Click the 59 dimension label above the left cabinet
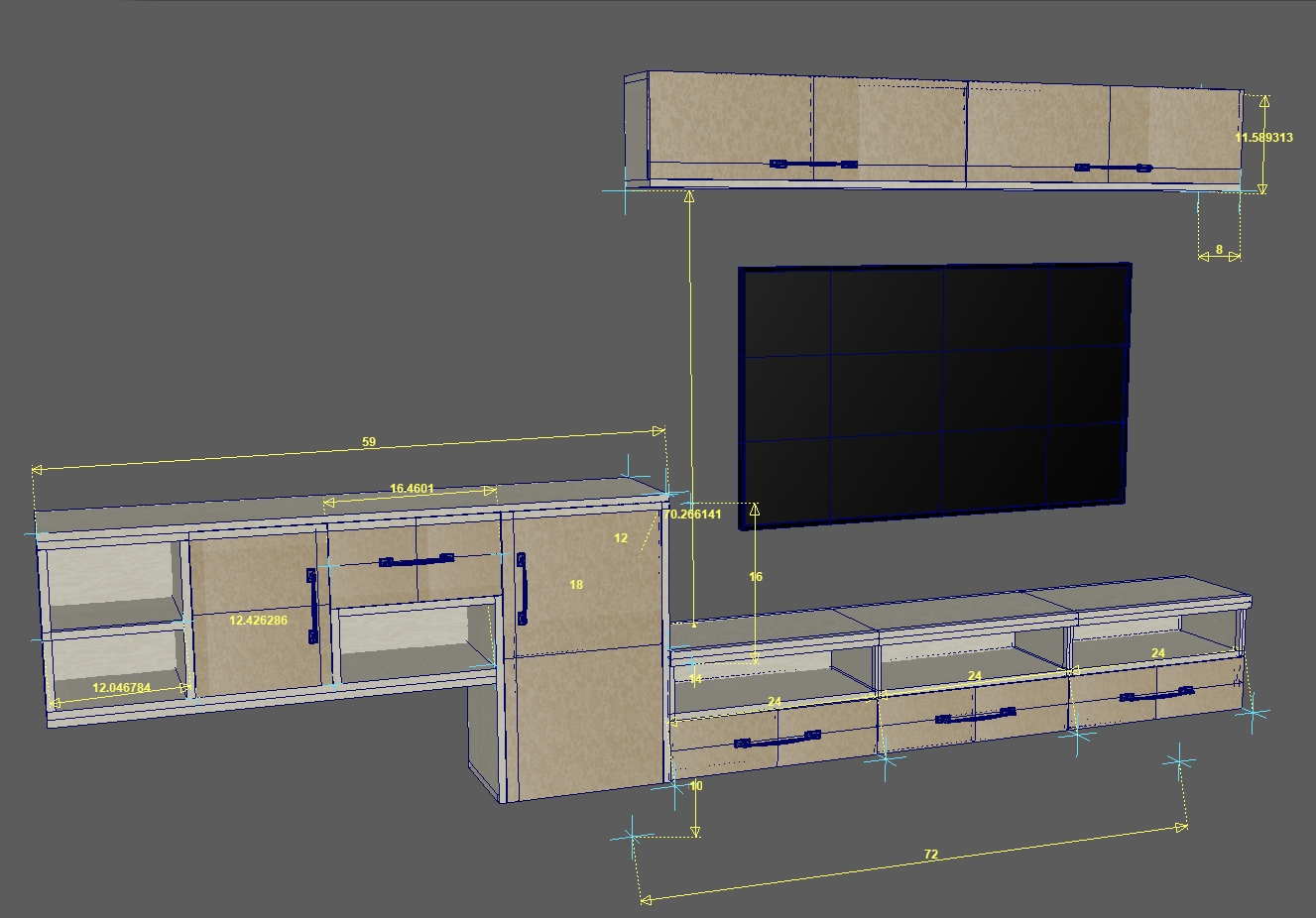 point(369,442)
